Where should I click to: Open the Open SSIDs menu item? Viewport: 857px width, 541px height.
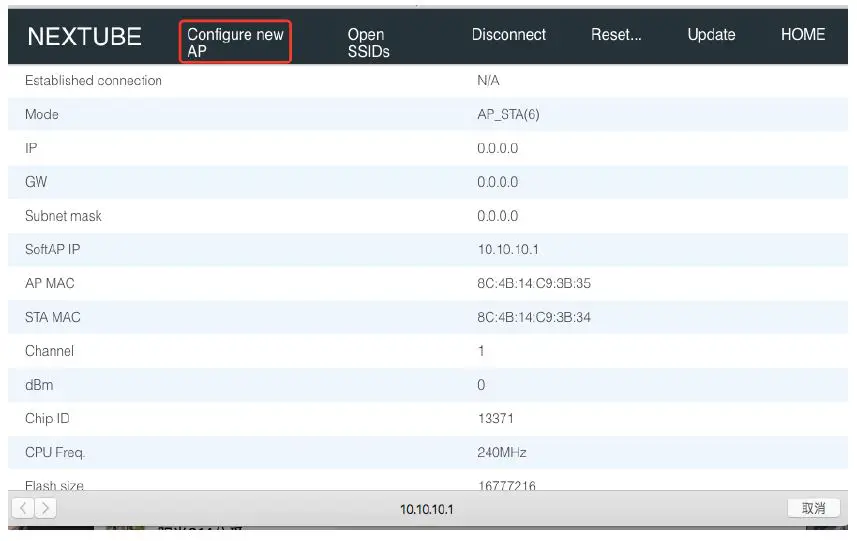point(368,42)
